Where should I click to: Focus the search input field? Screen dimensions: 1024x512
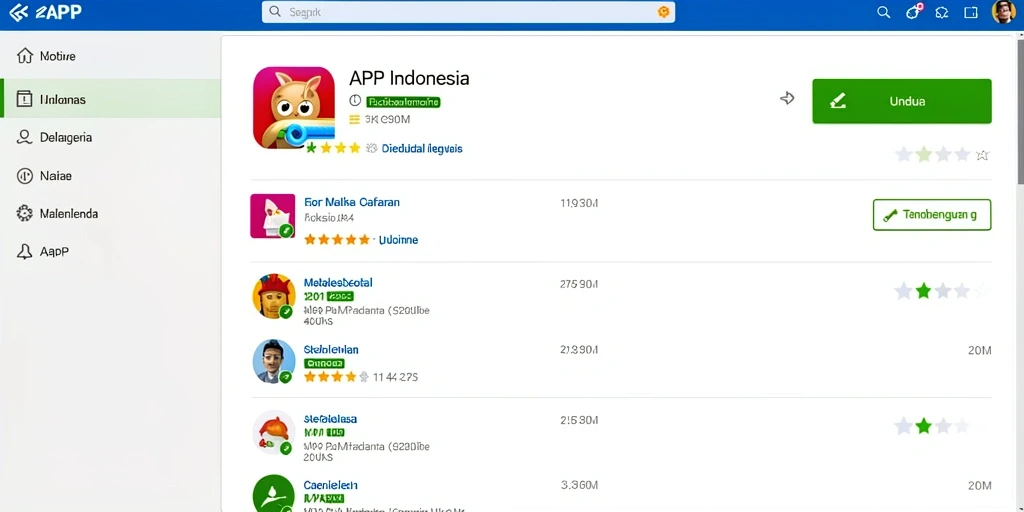click(468, 12)
